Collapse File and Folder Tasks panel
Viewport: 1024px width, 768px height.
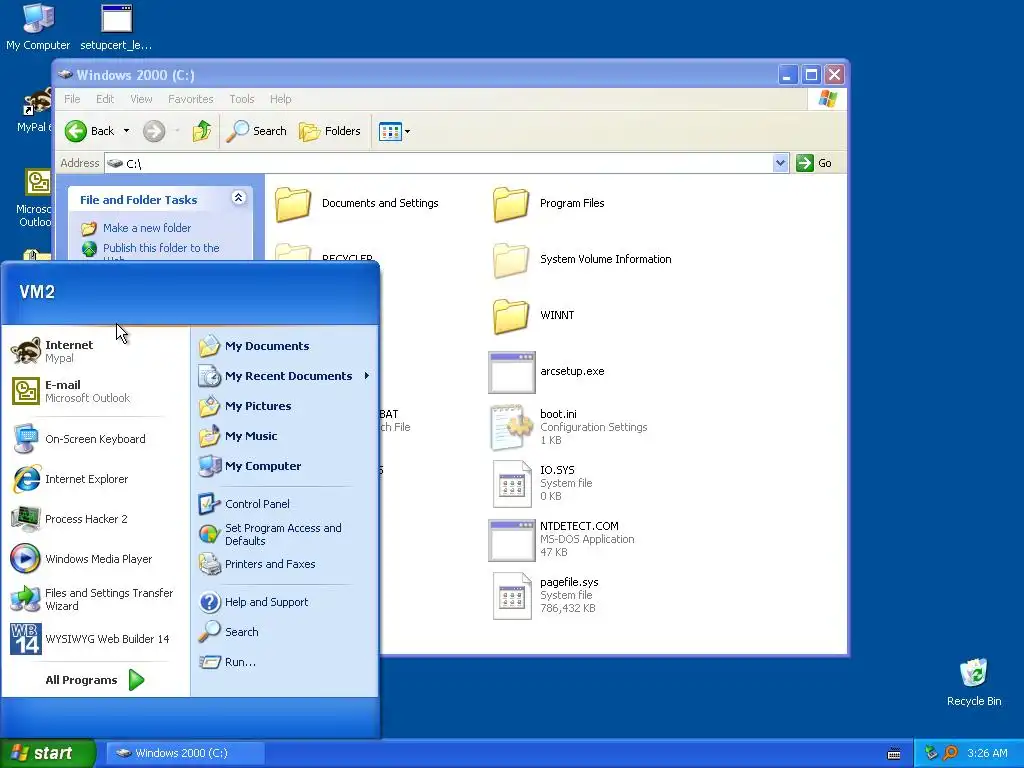point(238,197)
